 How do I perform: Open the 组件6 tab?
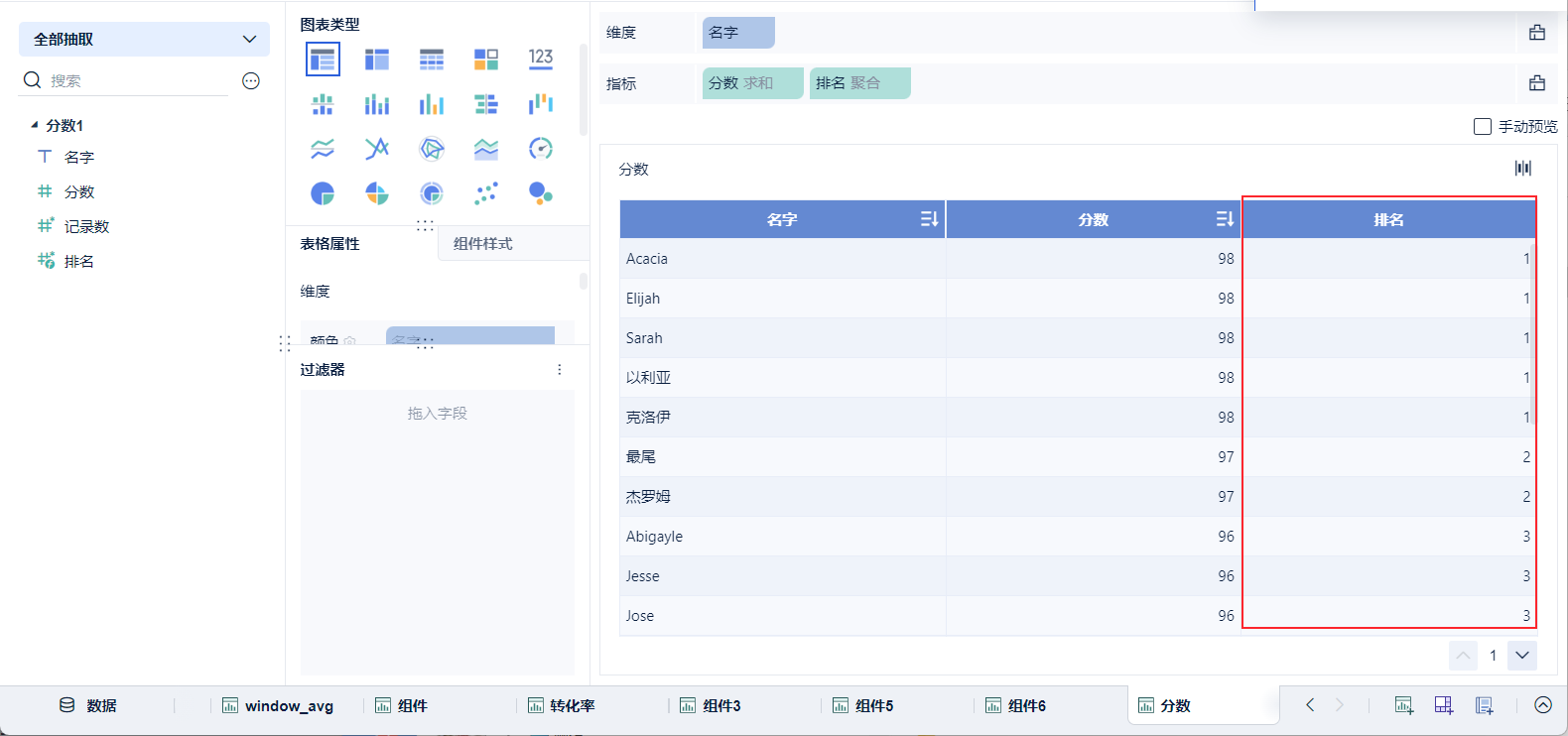1016,705
